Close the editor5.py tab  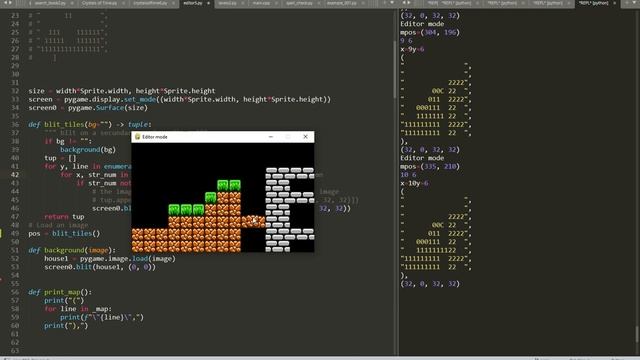[208, 3]
